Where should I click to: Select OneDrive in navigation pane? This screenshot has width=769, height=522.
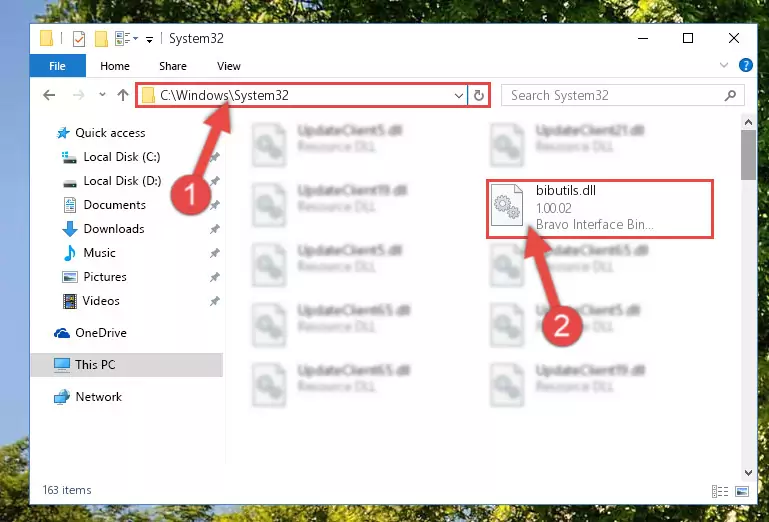pyautogui.click(x=101, y=333)
